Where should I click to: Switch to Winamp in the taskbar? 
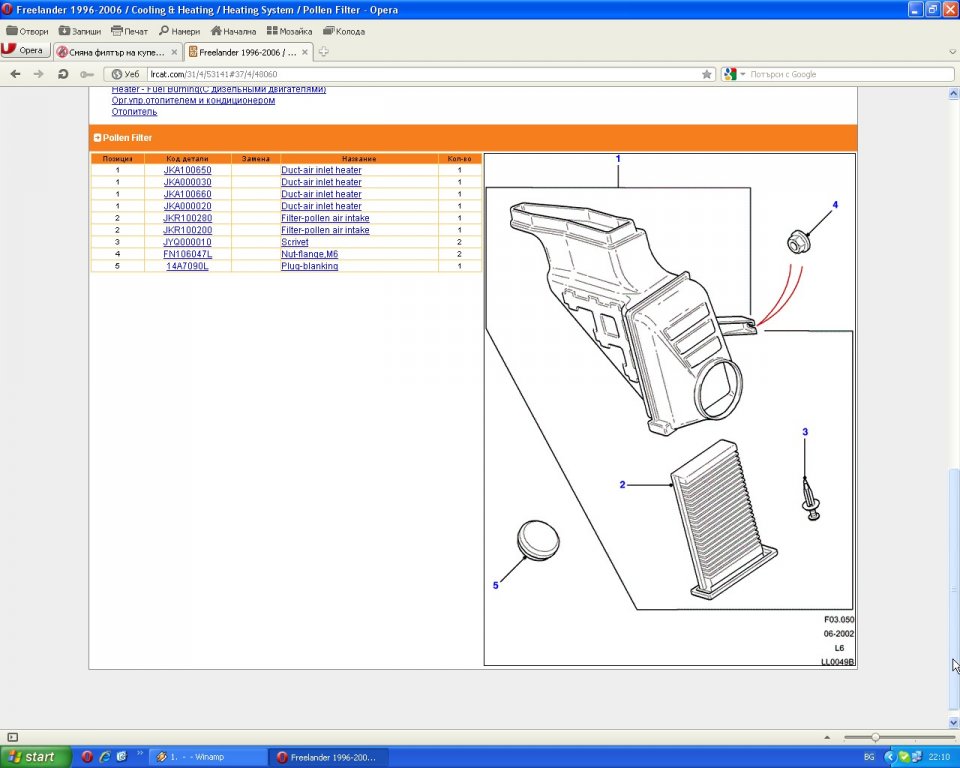(x=207, y=757)
